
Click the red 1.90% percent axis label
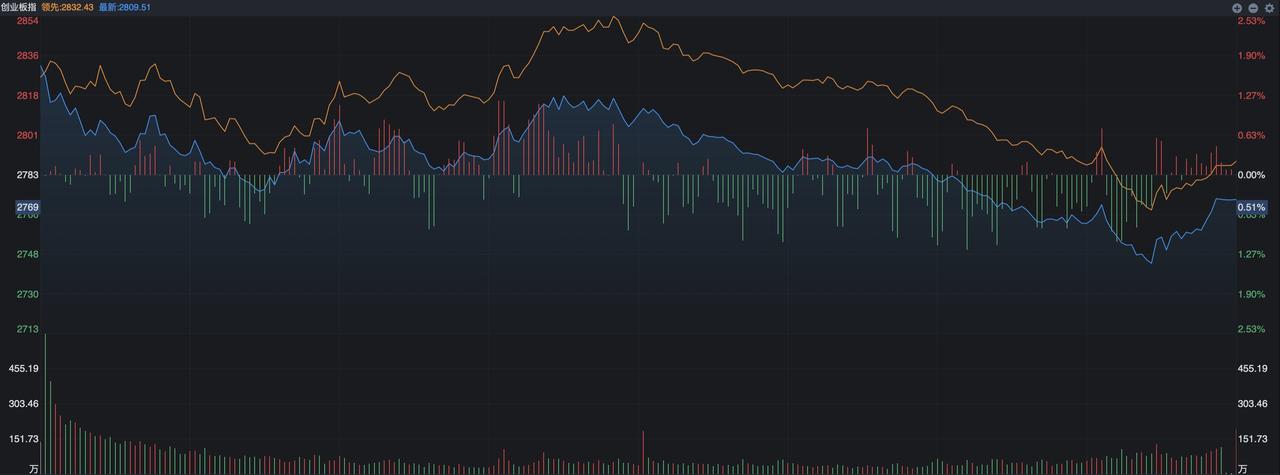1252,56
